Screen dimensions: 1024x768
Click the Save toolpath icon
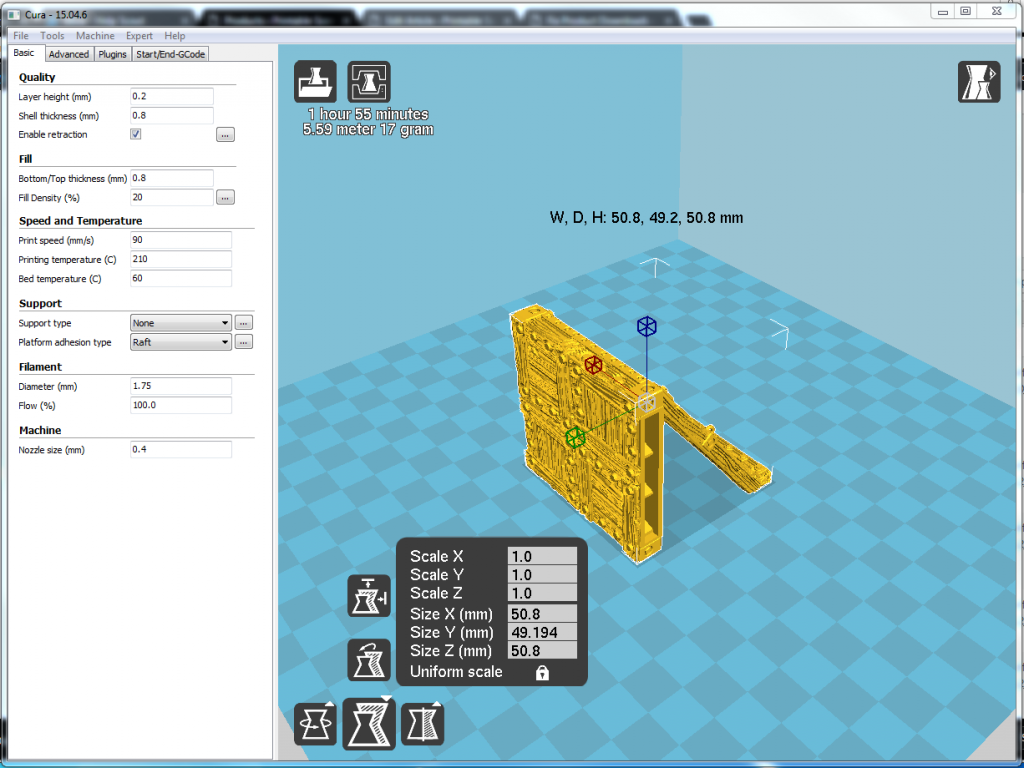tap(369, 82)
